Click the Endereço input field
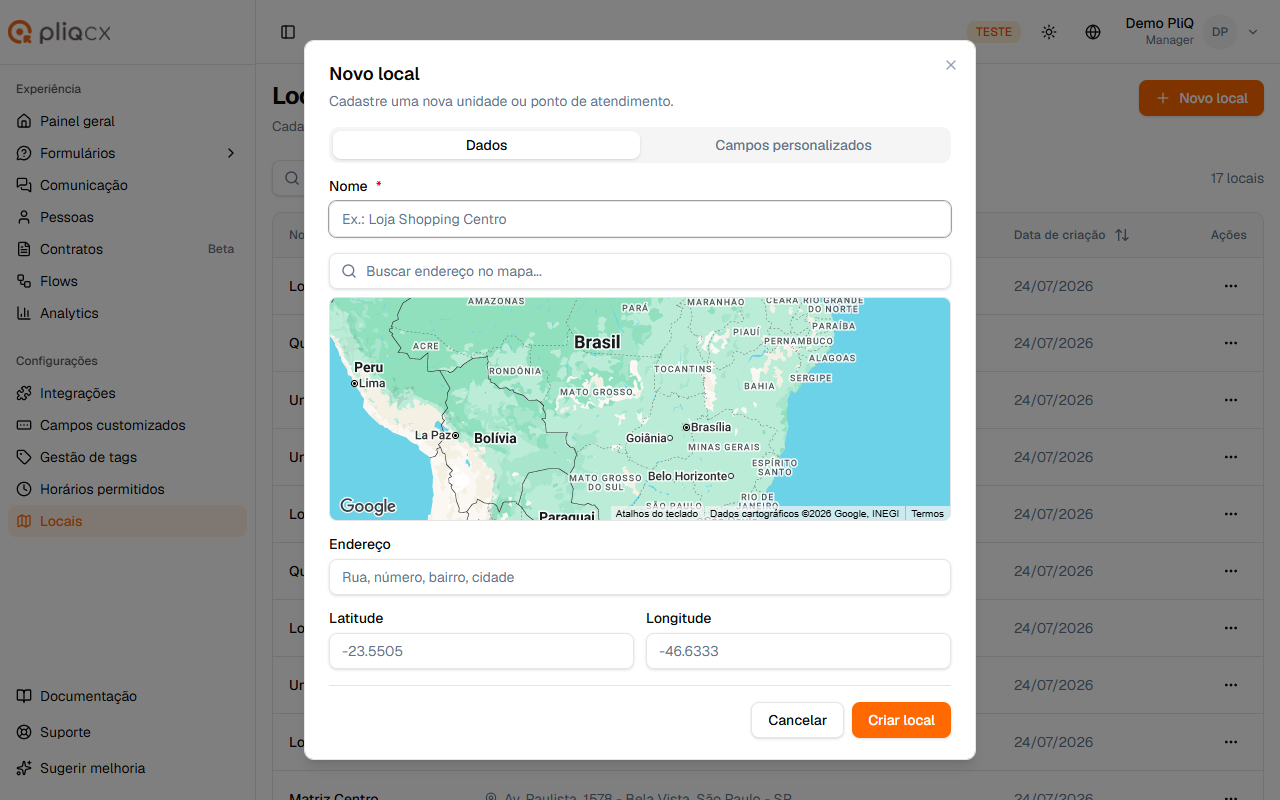 [x=640, y=577]
